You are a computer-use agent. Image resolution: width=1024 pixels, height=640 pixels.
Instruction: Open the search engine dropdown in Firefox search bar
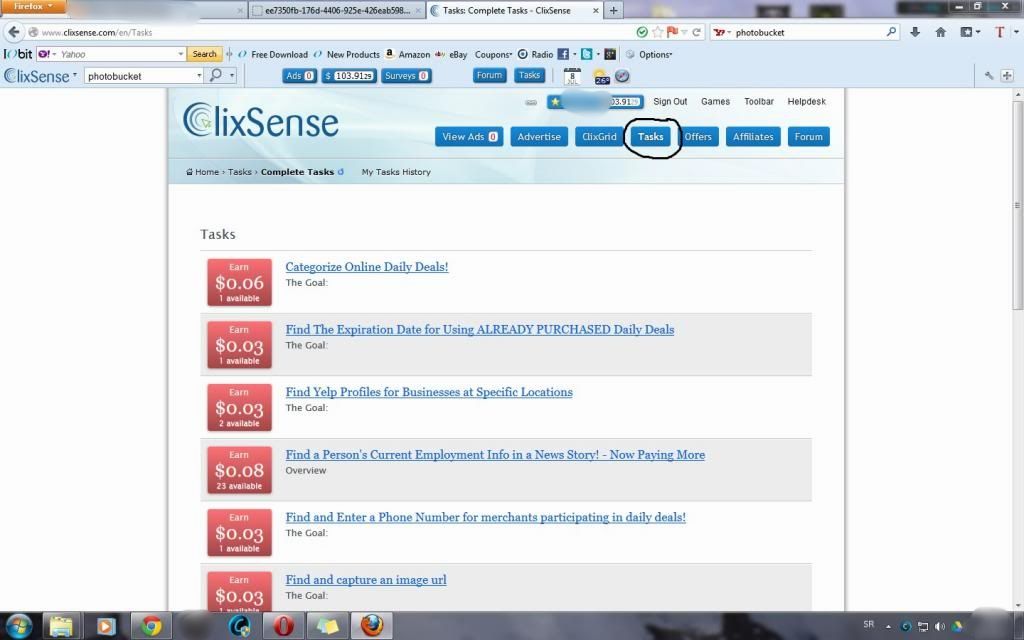coord(722,32)
